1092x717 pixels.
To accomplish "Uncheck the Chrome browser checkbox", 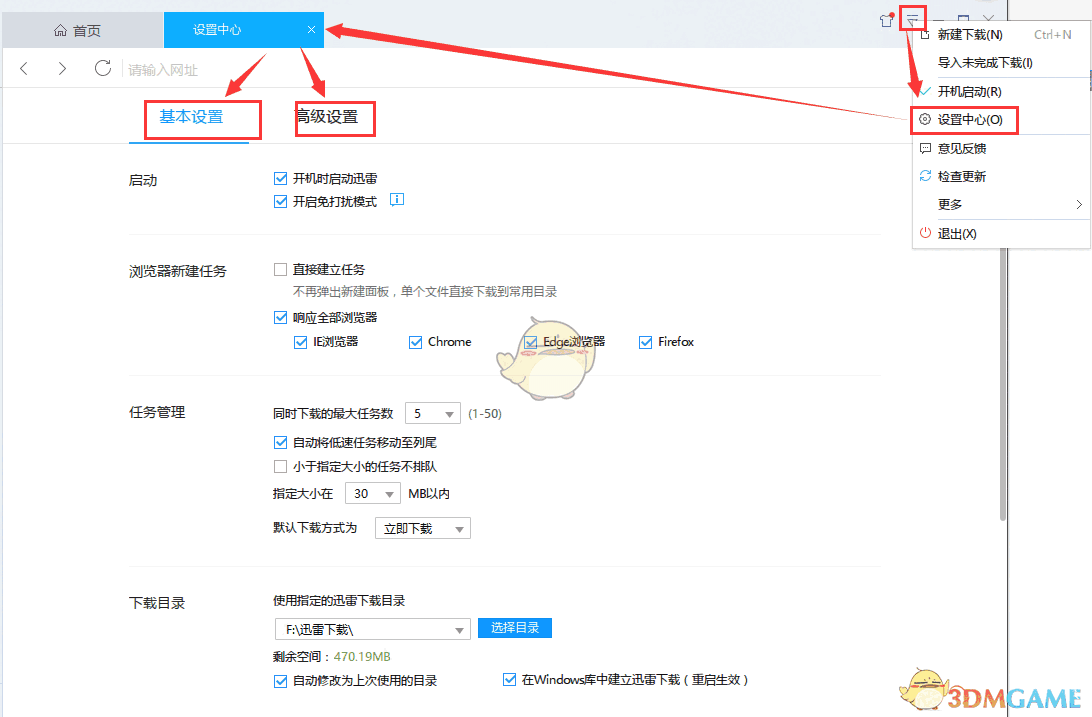I will (x=415, y=341).
